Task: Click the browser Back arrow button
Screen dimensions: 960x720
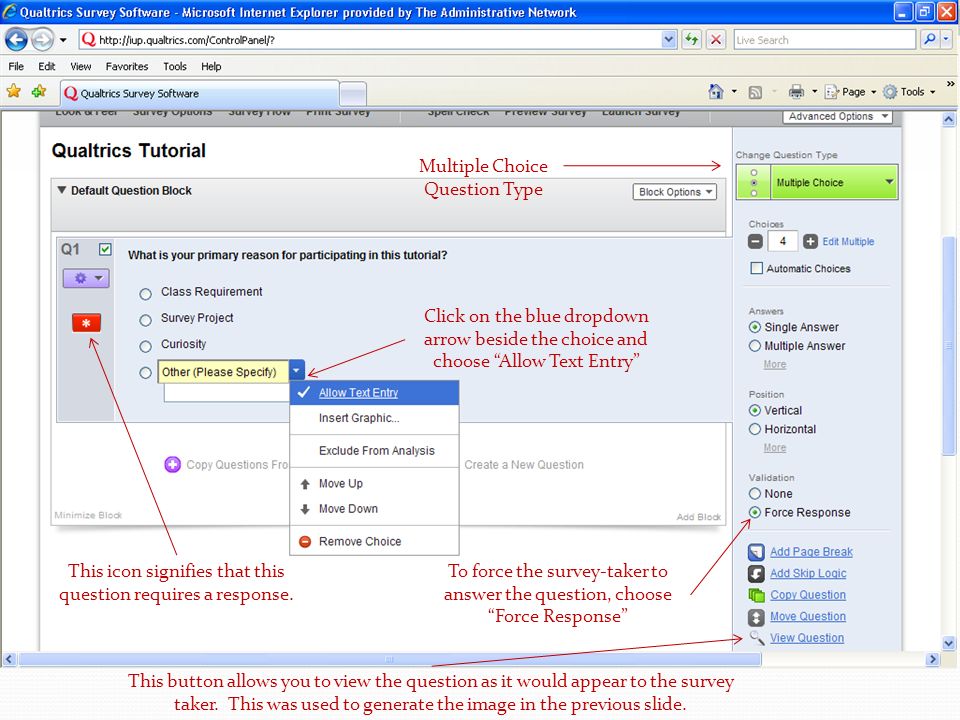Action: (x=16, y=40)
